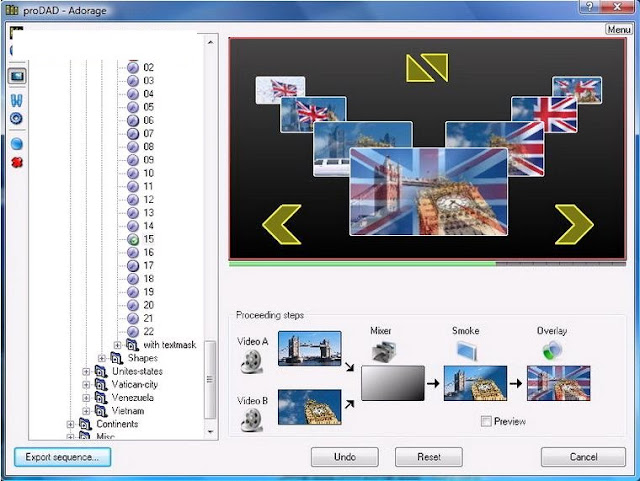Click the monitor view icon in left sidebar
This screenshot has width=640, height=481.
[x=17, y=76]
